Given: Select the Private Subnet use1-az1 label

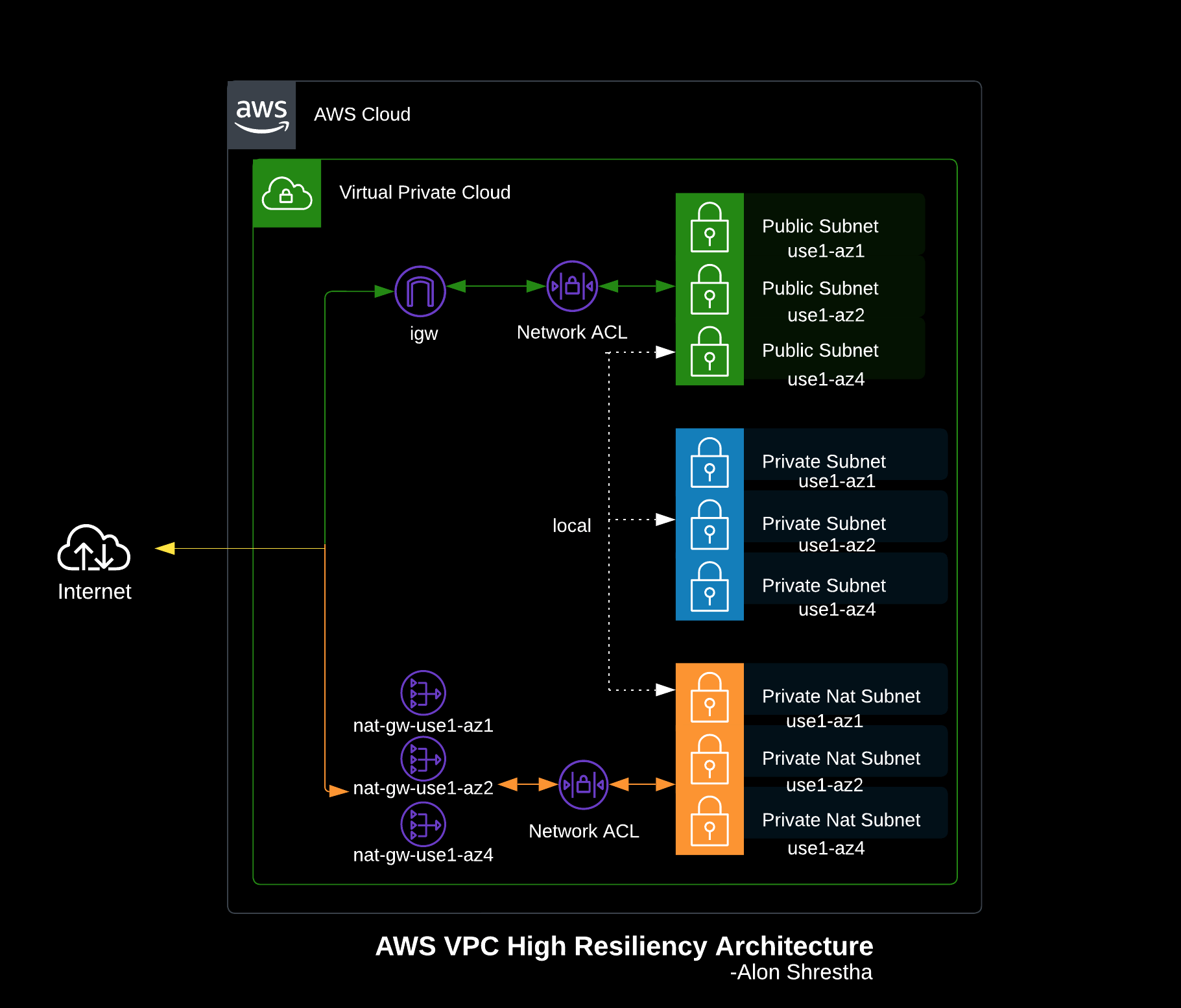Looking at the screenshot, I should click(x=824, y=471).
